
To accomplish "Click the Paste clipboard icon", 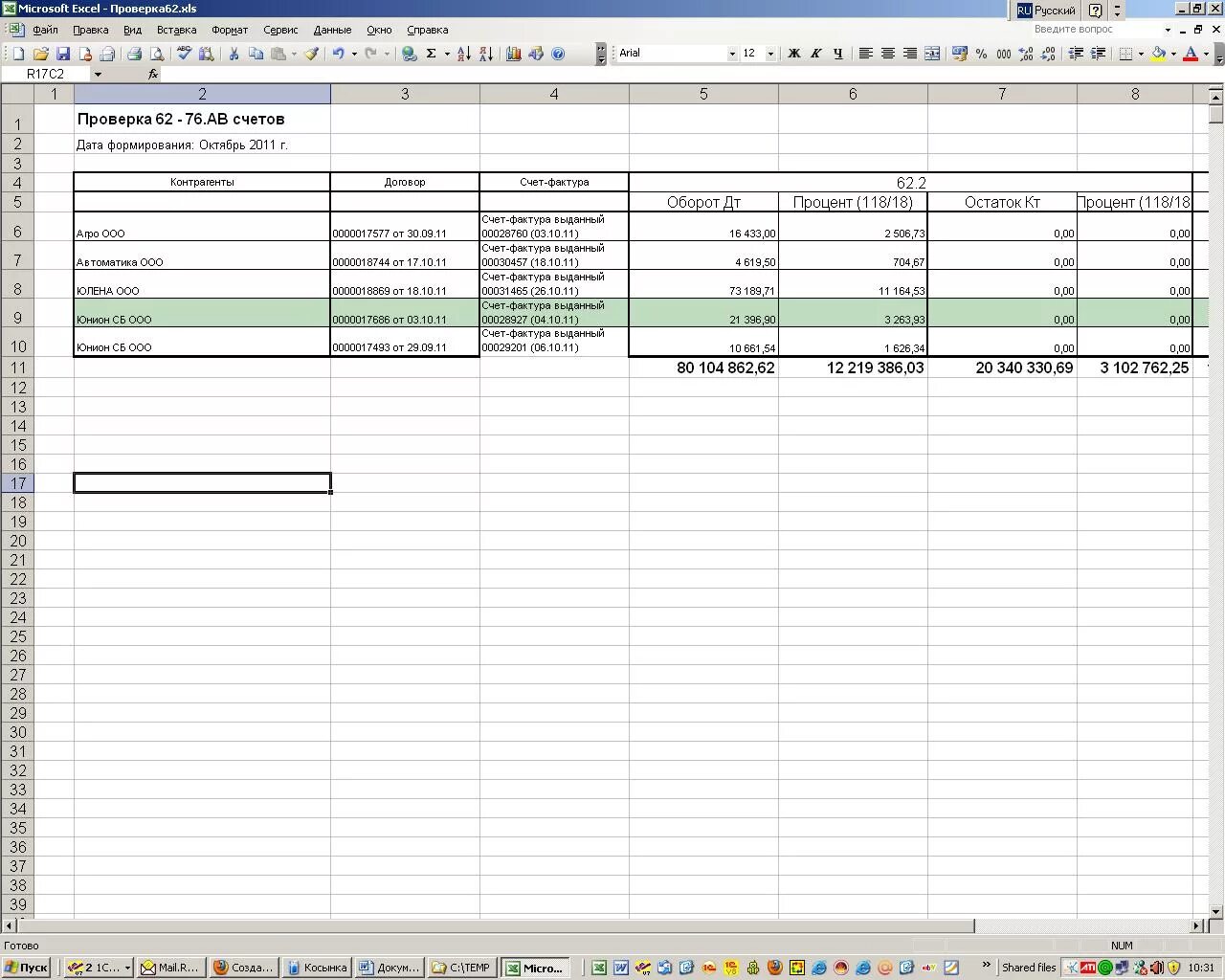I will [x=278, y=54].
